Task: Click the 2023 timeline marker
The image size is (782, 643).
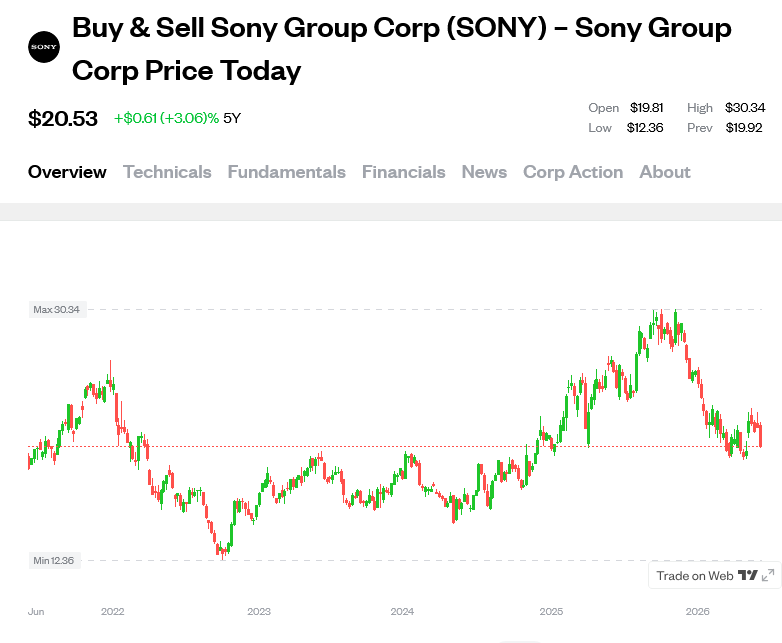Action: tap(259, 611)
